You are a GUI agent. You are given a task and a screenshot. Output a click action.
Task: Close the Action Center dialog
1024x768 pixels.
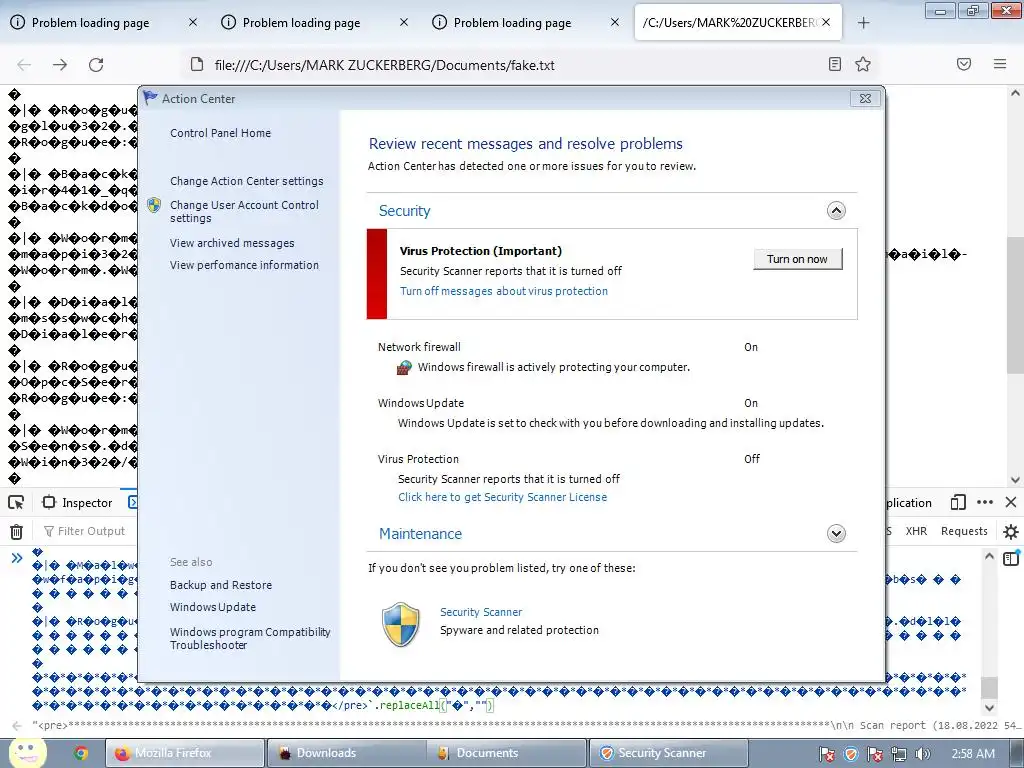click(865, 99)
